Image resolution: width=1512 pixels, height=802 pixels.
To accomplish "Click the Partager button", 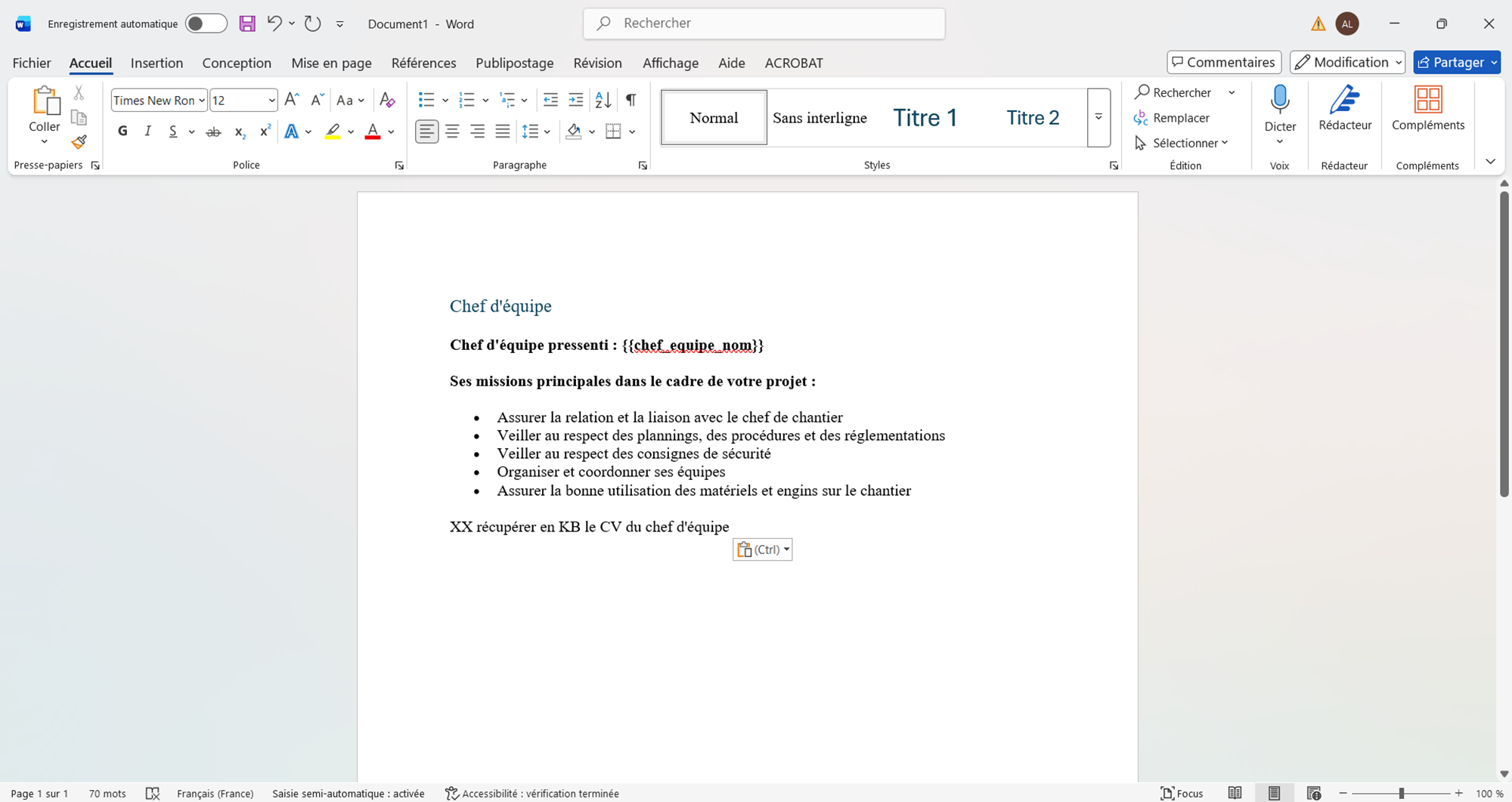I will (x=1449, y=62).
